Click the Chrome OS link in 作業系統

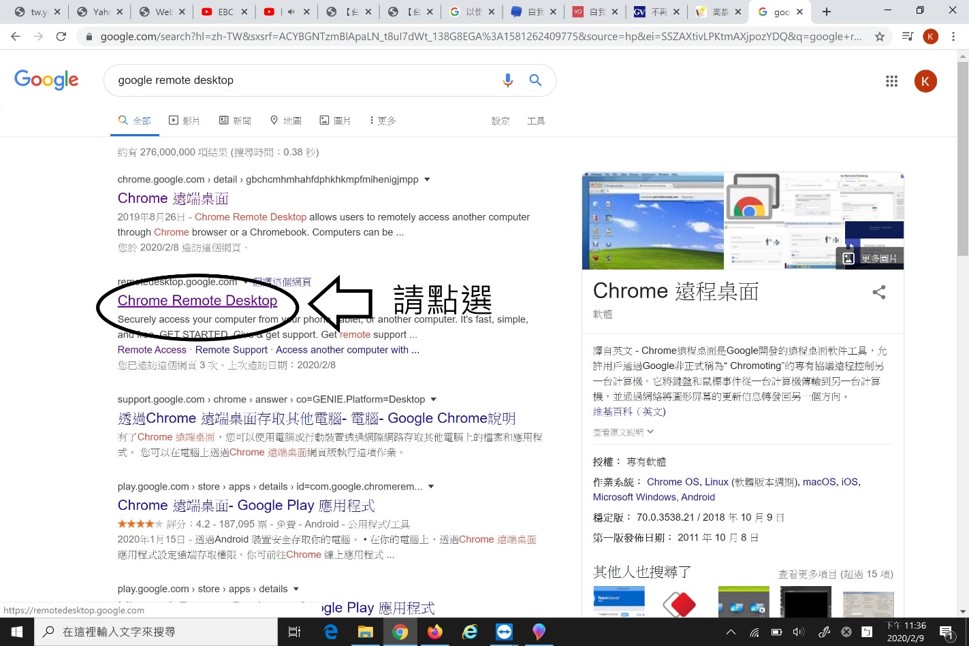(673, 482)
